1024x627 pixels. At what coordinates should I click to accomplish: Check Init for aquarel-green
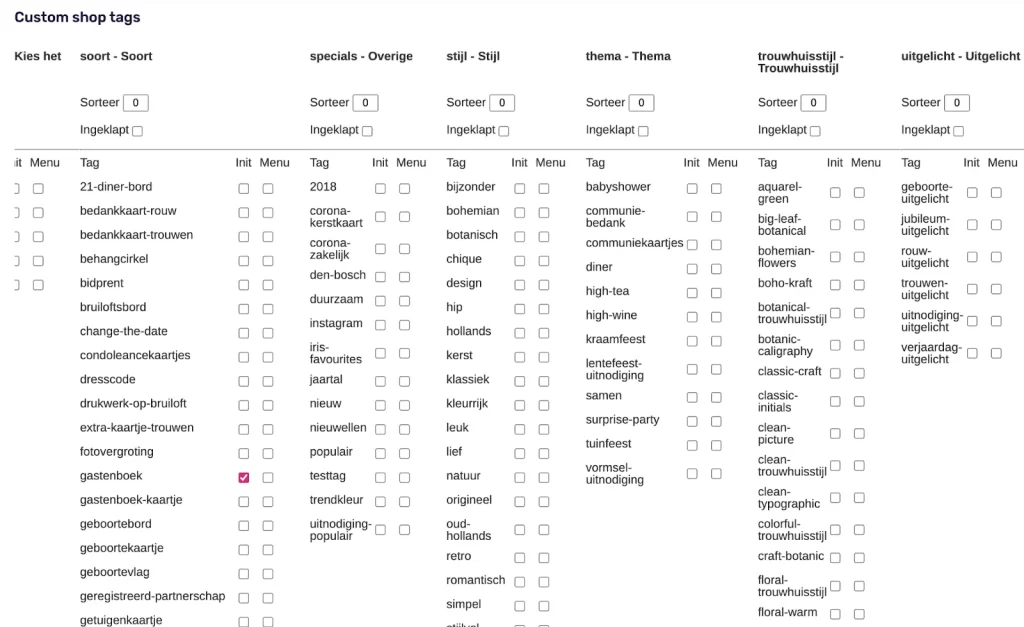[x=836, y=193]
